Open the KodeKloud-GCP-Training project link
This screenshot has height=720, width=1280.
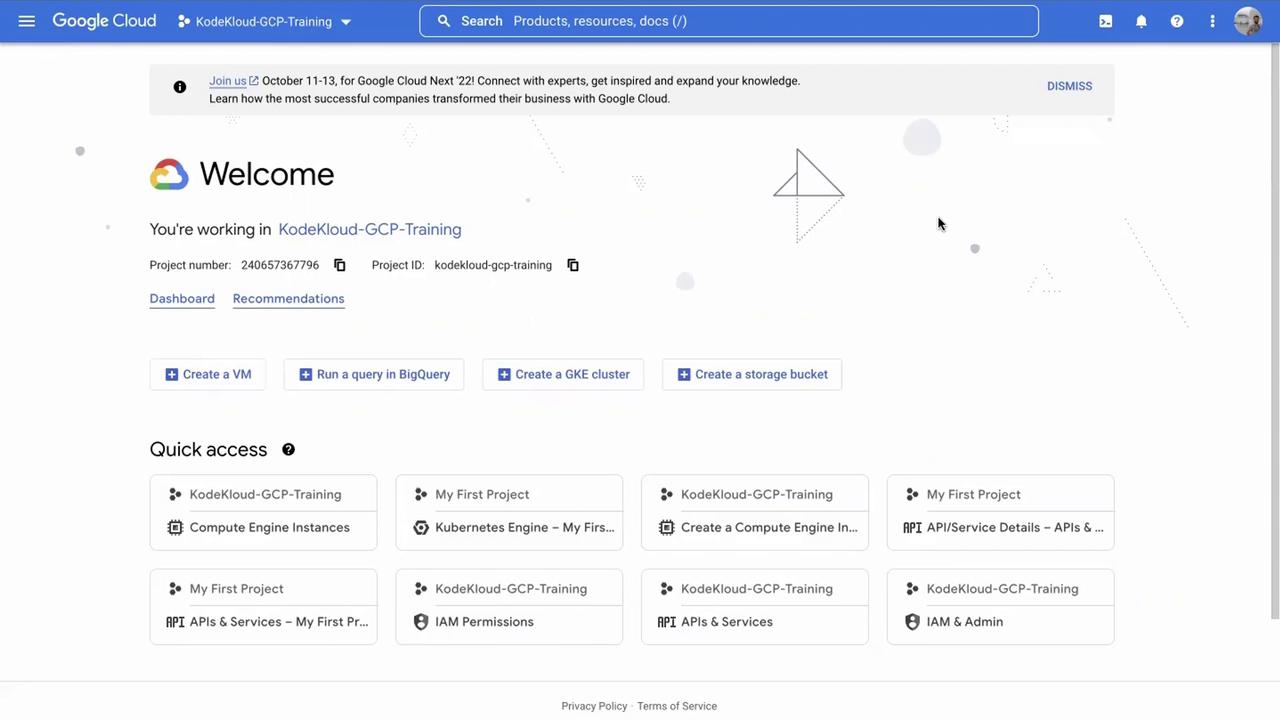point(370,229)
